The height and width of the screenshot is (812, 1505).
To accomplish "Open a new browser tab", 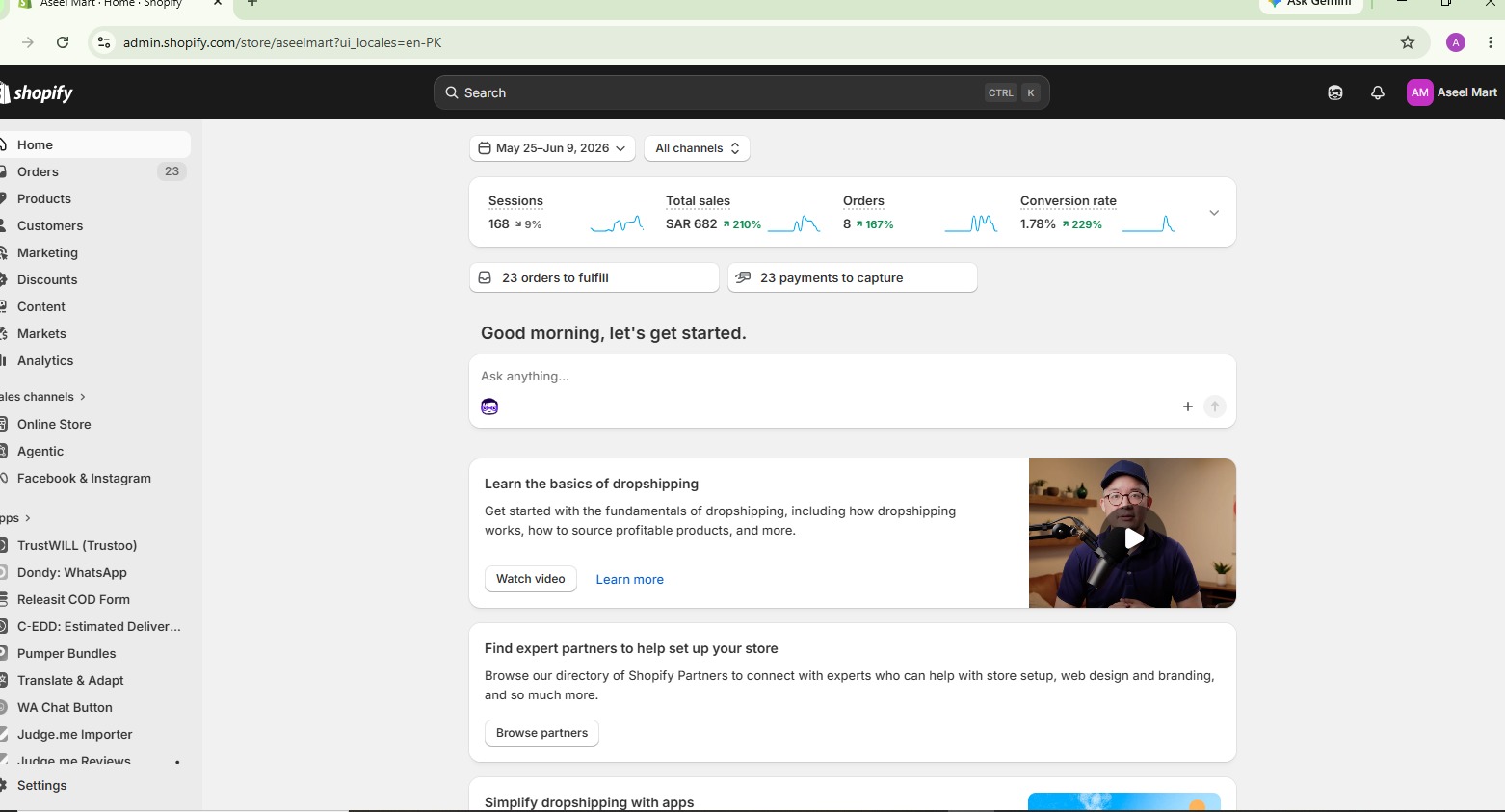I will (252, 3).
